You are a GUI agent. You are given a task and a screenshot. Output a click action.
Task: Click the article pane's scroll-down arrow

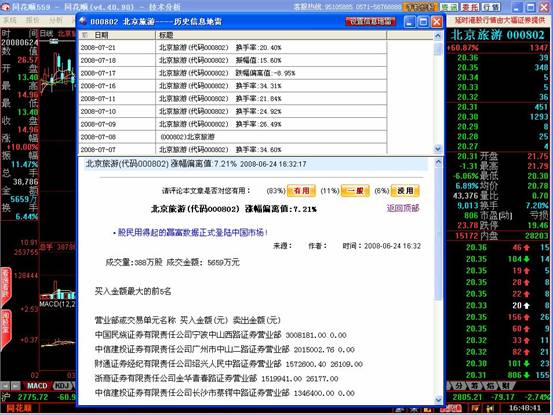(x=438, y=399)
